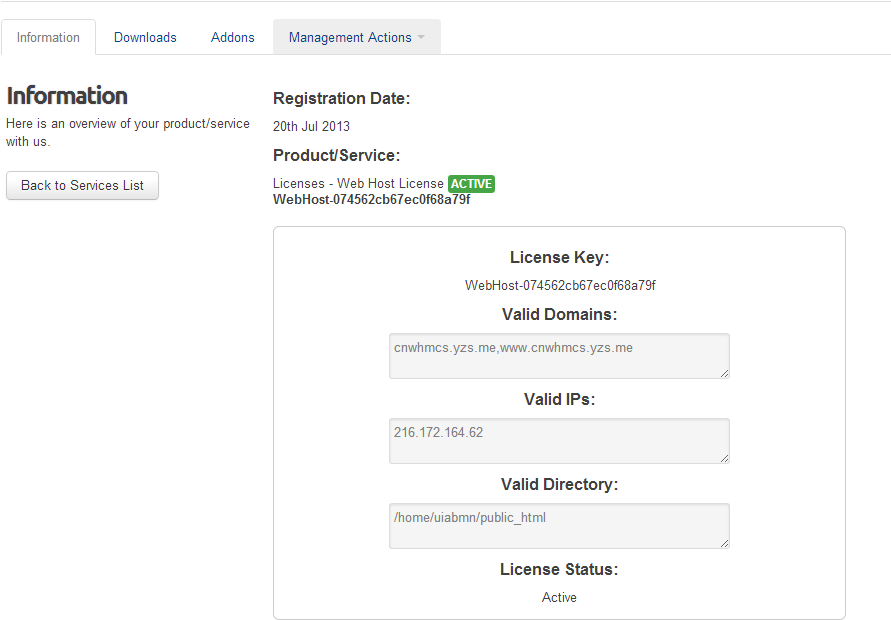Click the Product/Service heading
891x620 pixels.
(x=336, y=155)
